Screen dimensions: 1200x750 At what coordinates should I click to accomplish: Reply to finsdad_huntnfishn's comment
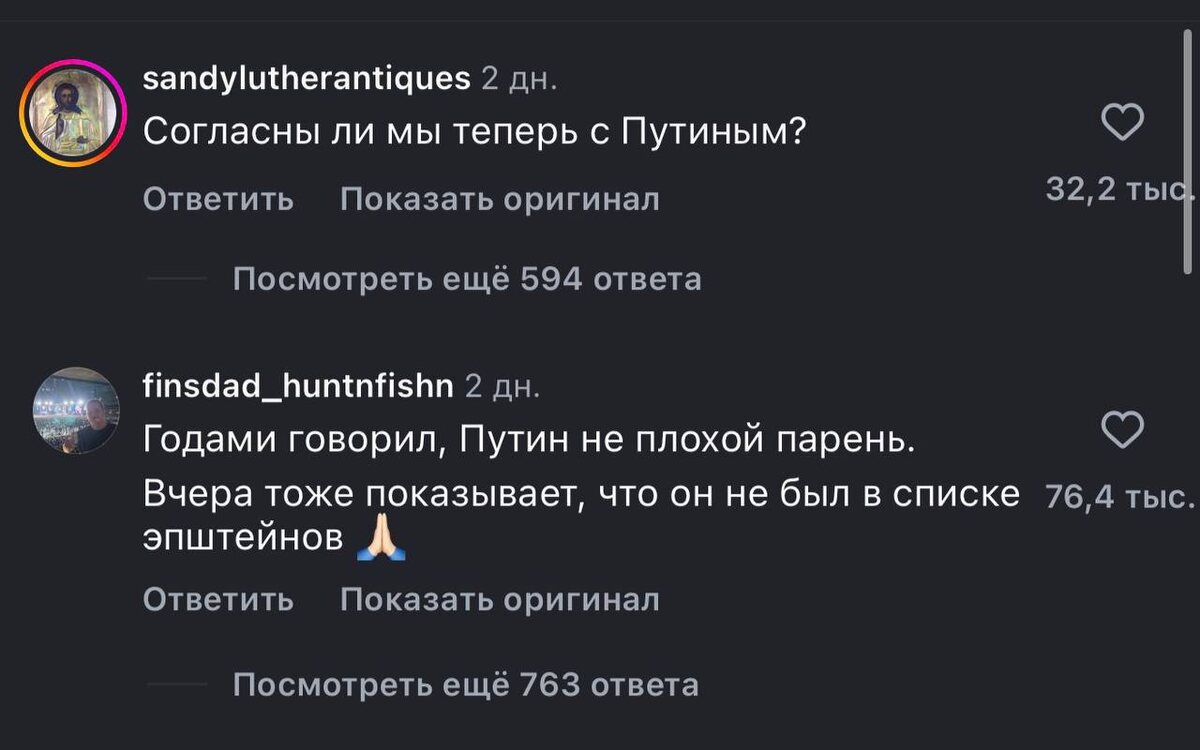pyautogui.click(x=218, y=599)
